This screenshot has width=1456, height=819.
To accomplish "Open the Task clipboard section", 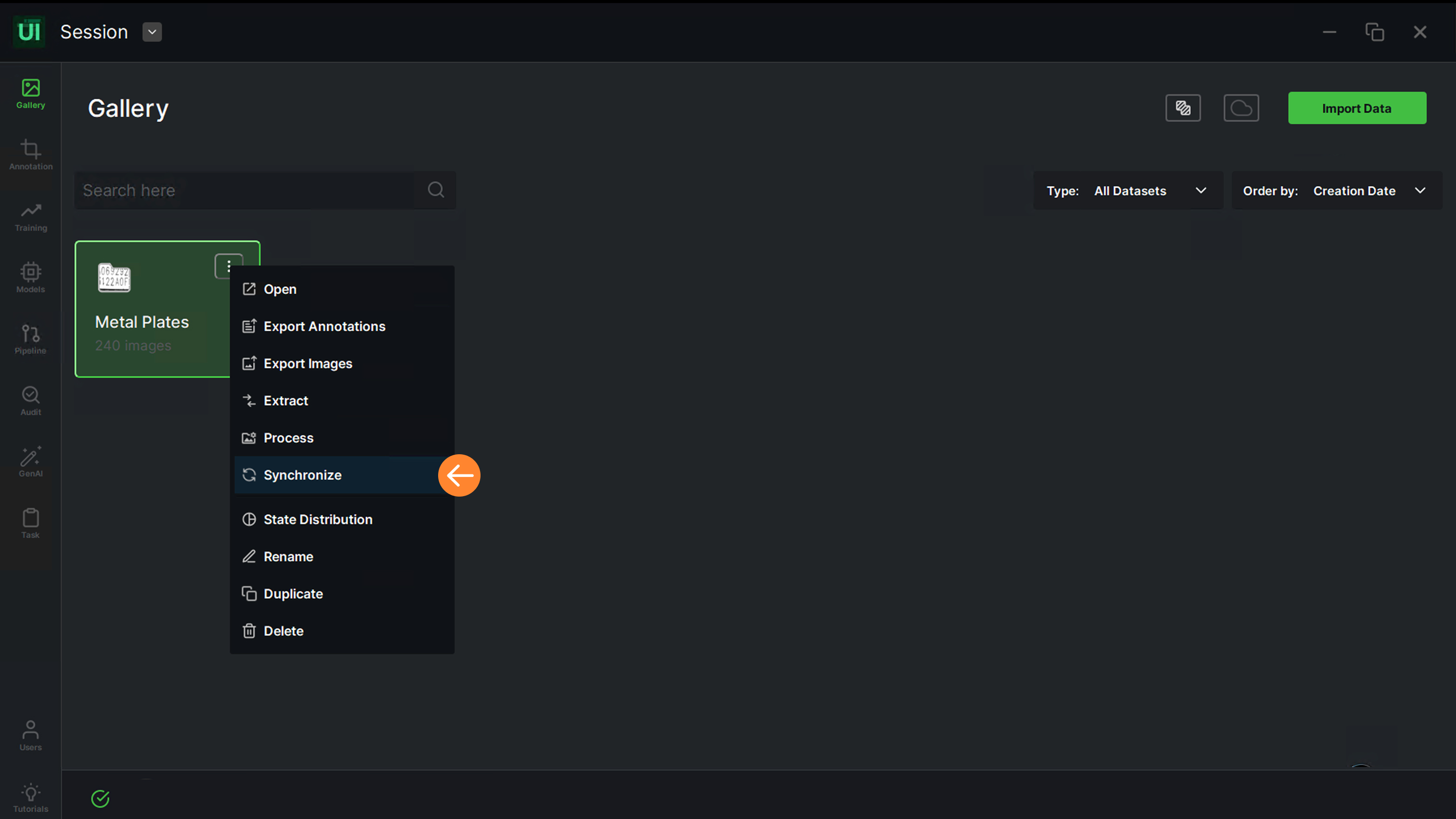I will point(30,523).
